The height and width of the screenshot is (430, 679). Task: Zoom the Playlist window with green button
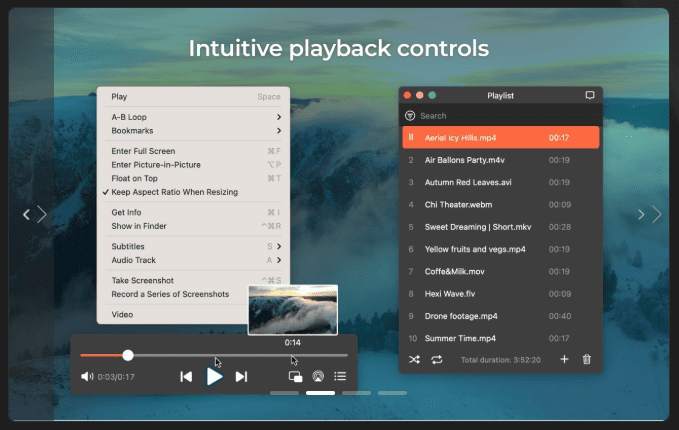[x=432, y=95]
